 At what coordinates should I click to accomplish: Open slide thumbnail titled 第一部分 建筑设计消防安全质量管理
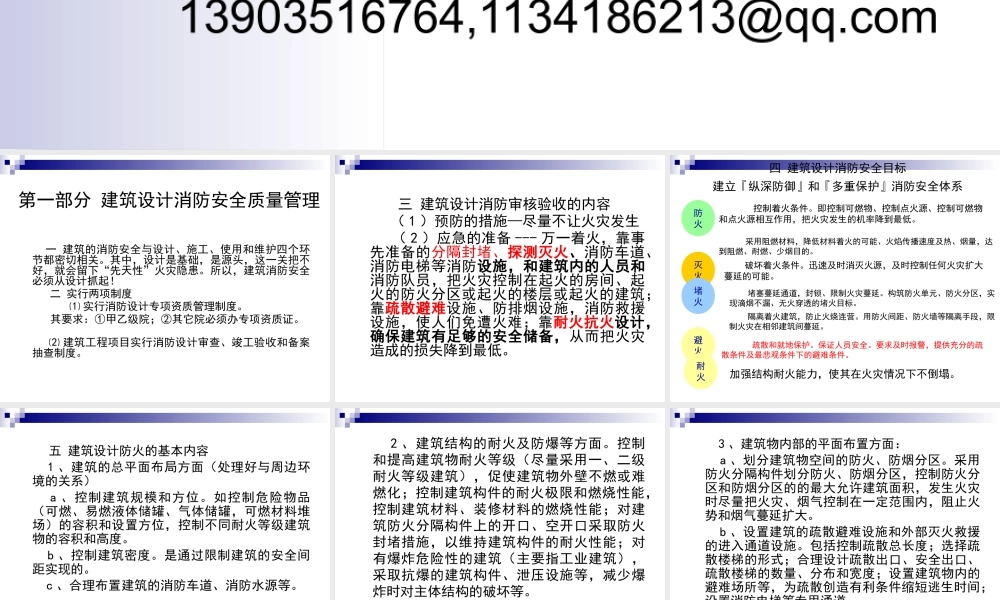point(165,278)
